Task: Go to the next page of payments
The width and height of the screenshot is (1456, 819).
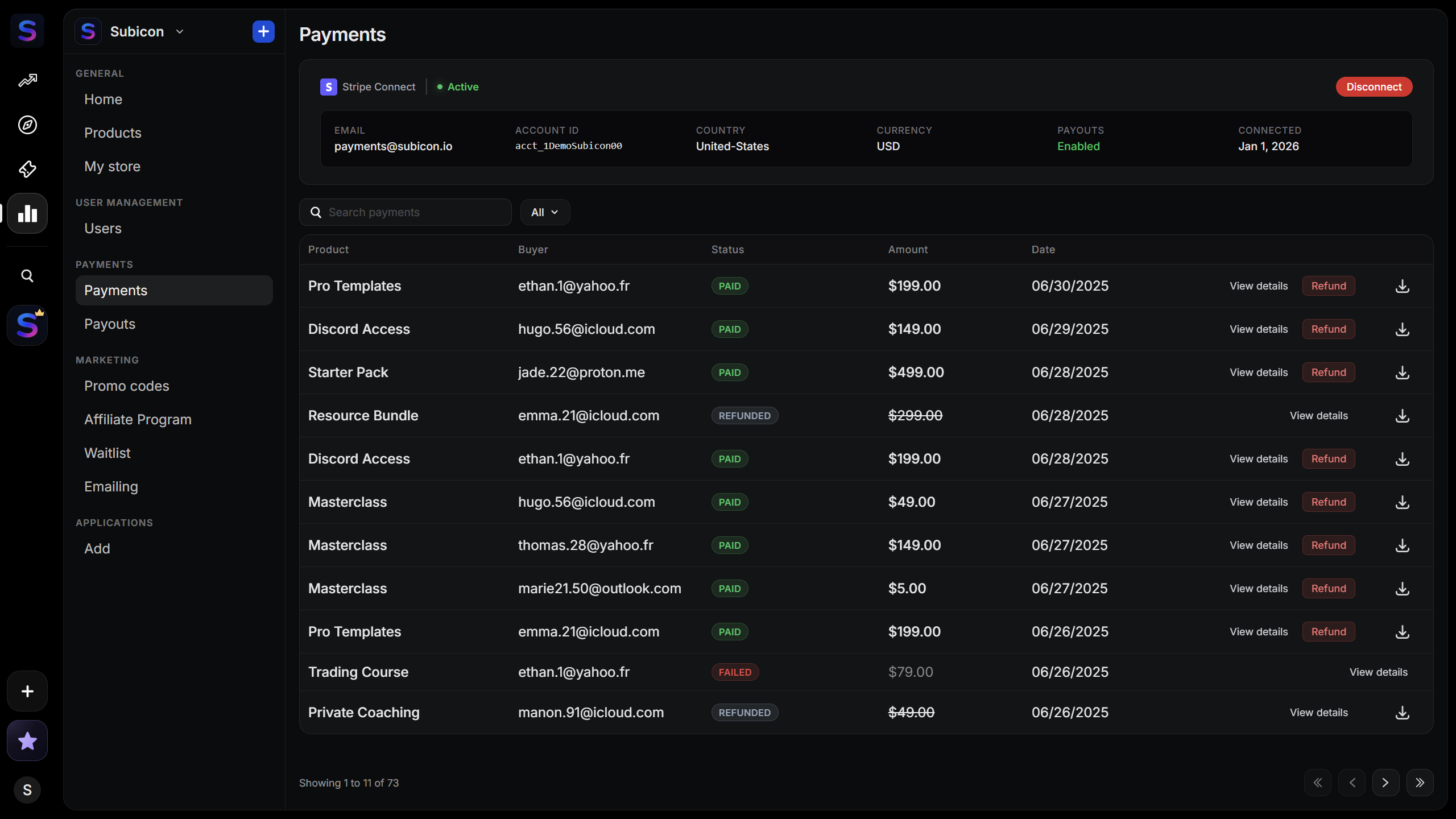Action: 1386,783
